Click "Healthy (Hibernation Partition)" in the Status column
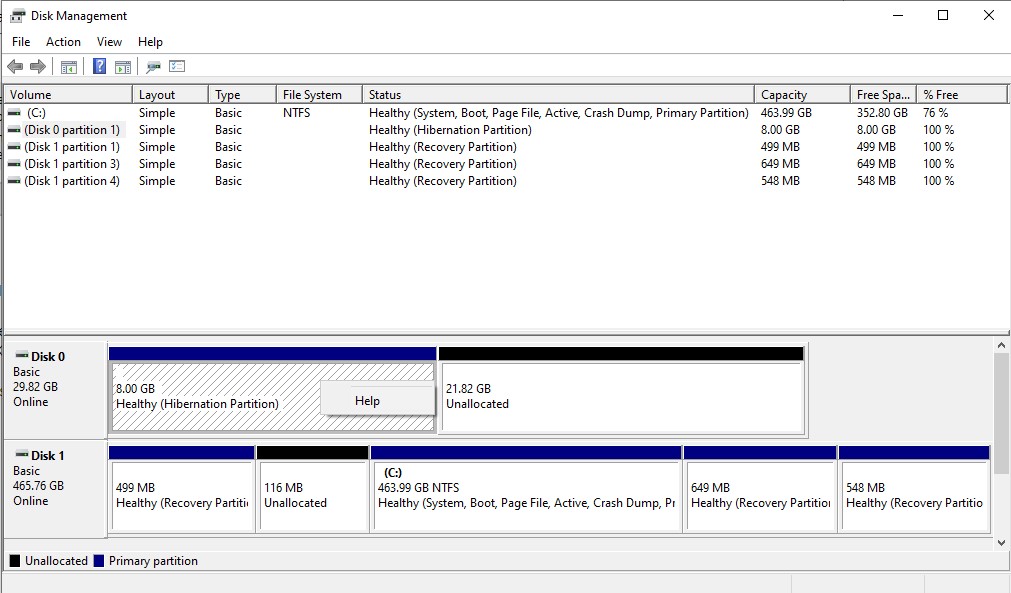1011x593 pixels. coord(450,130)
